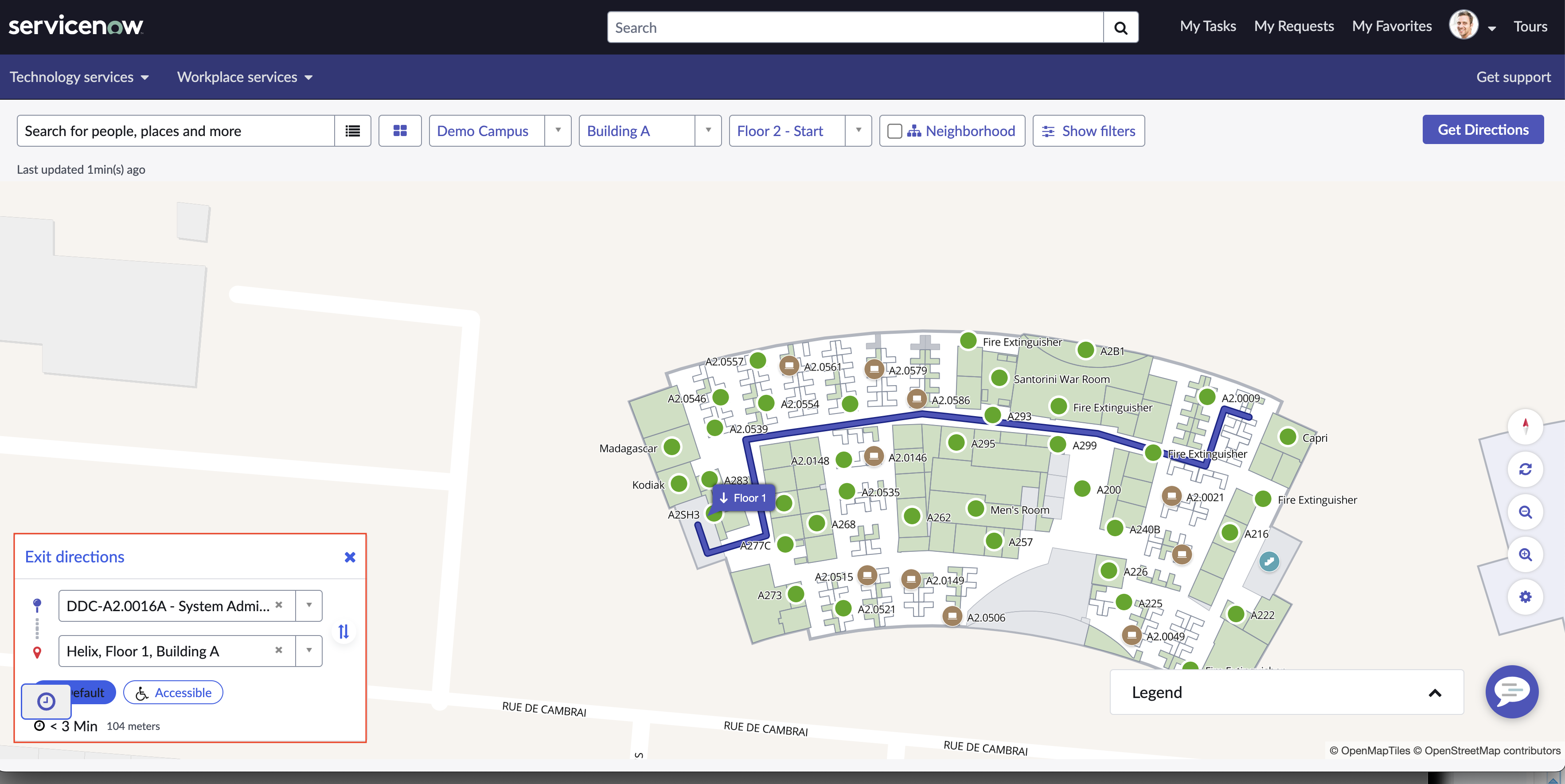Switch to grid card view icon
The image size is (1565, 784).
(400, 131)
